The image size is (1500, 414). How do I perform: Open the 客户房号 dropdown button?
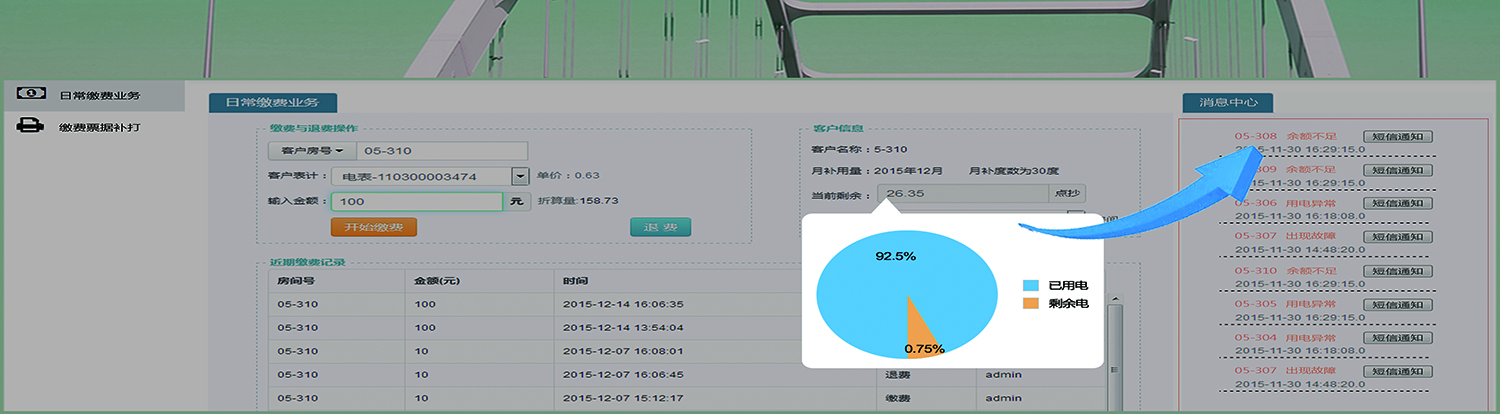[311, 151]
